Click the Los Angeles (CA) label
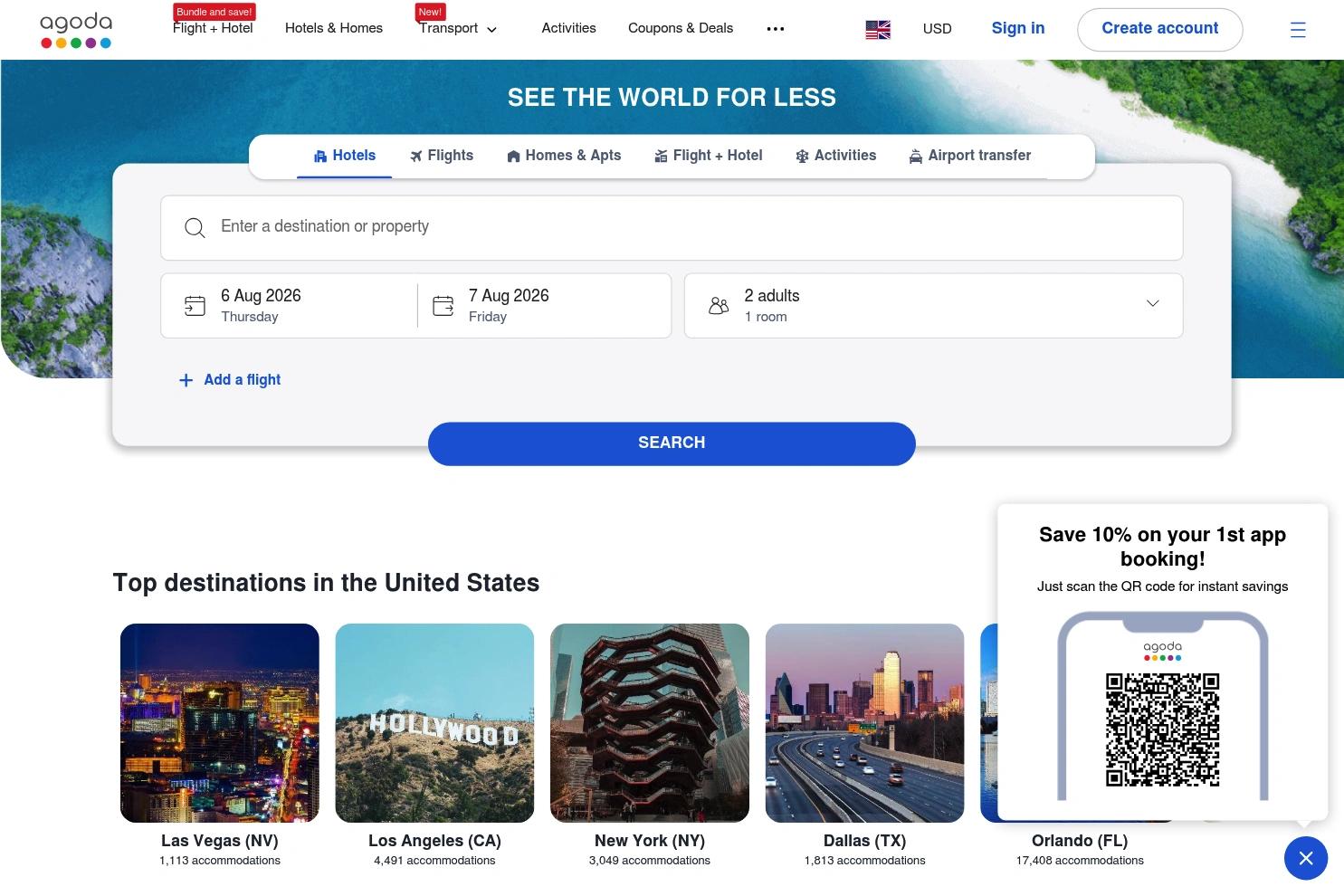 coord(434,841)
